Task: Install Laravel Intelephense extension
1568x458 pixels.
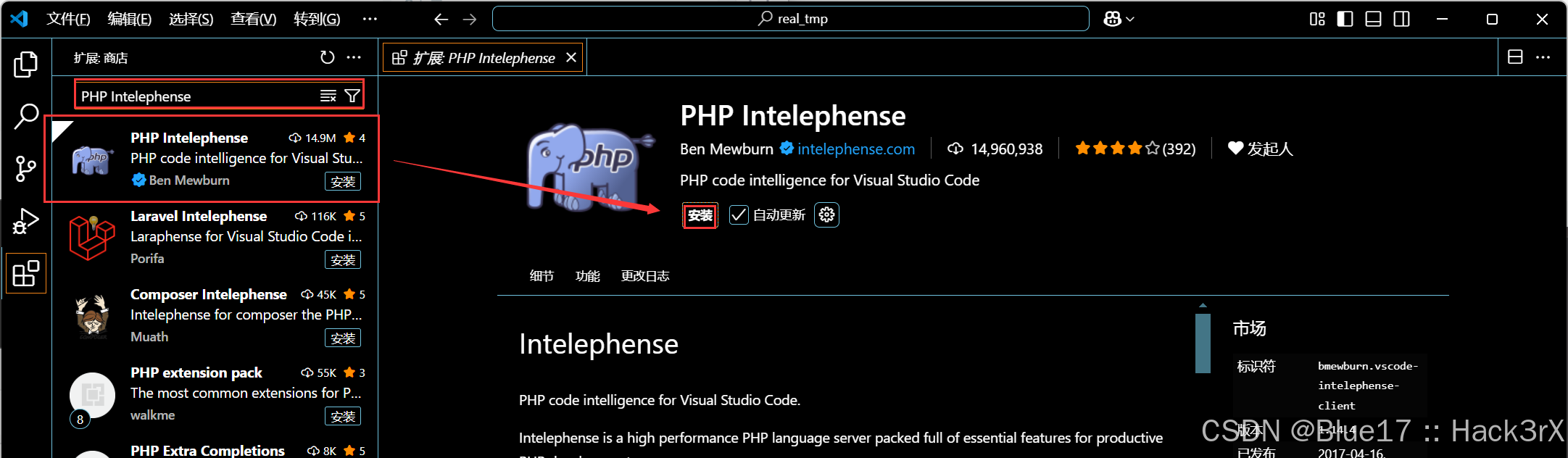Action: pyautogui.click(x=343, y=259)
